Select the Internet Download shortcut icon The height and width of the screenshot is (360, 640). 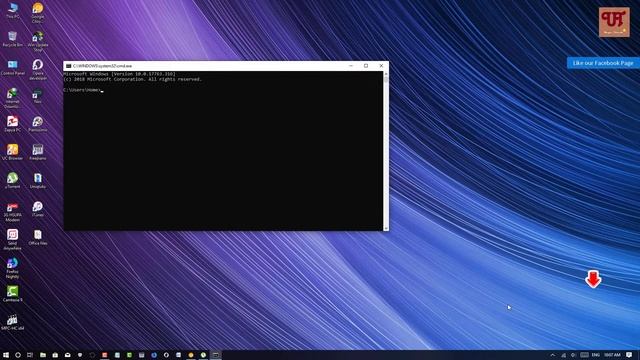click(12, 98)
